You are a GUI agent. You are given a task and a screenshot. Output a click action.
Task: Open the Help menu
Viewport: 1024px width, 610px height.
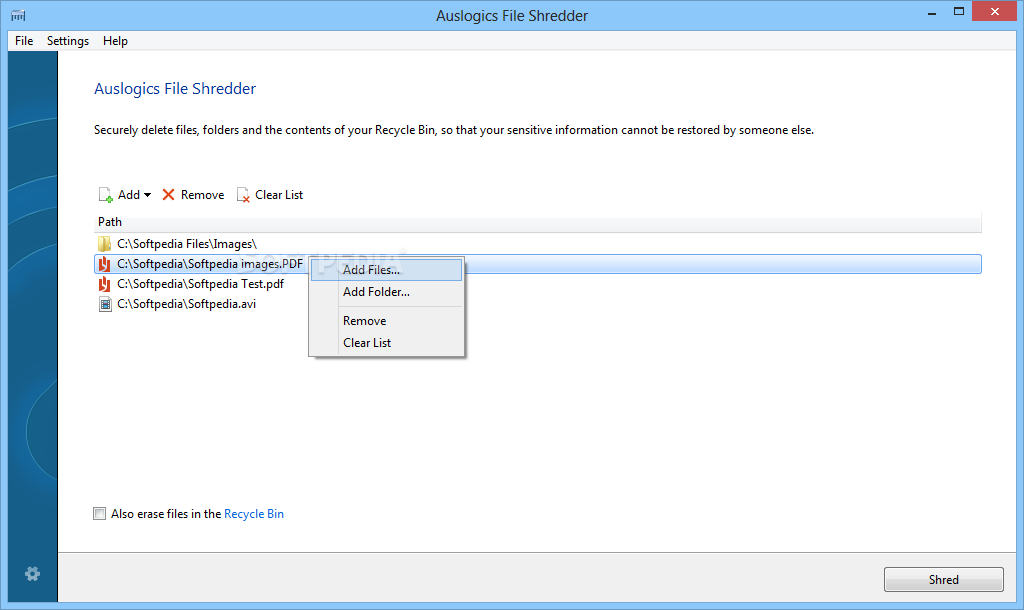115,40
